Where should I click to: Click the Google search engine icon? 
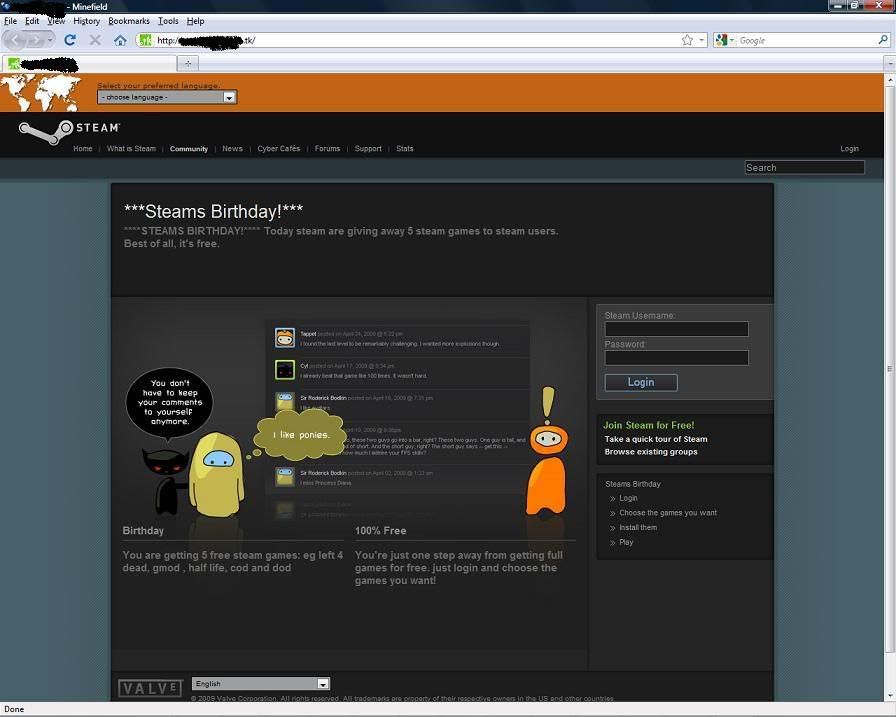[721, 40]
